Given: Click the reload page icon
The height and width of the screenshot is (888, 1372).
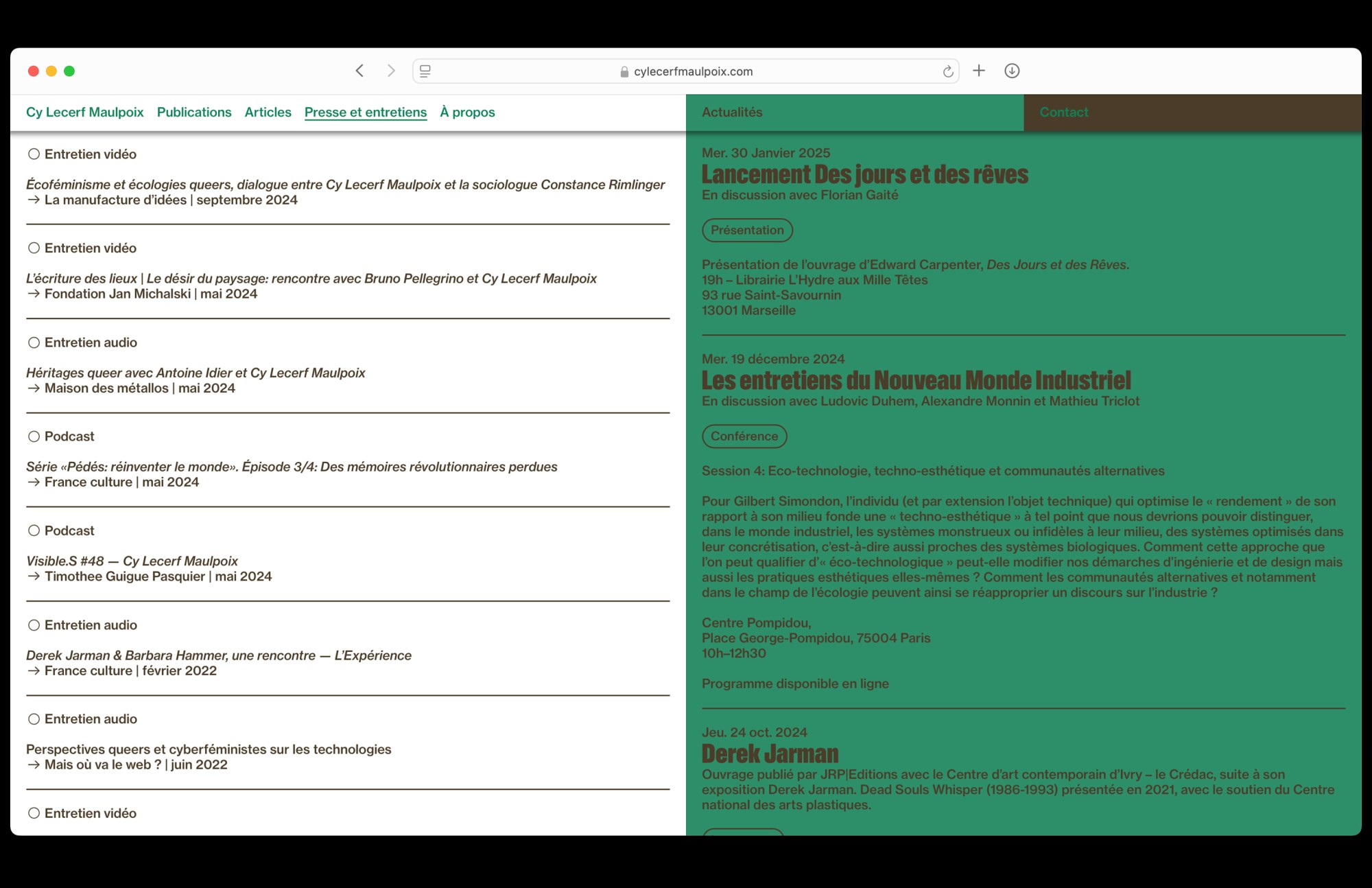Looking at the screenshot, I should click(x=947, y=71).
